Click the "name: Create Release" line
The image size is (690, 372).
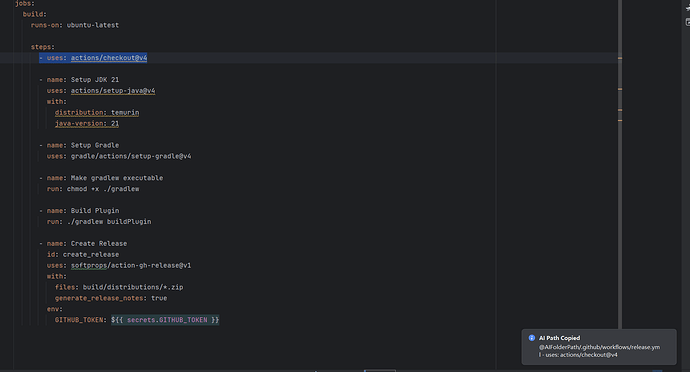pos(87,243)
